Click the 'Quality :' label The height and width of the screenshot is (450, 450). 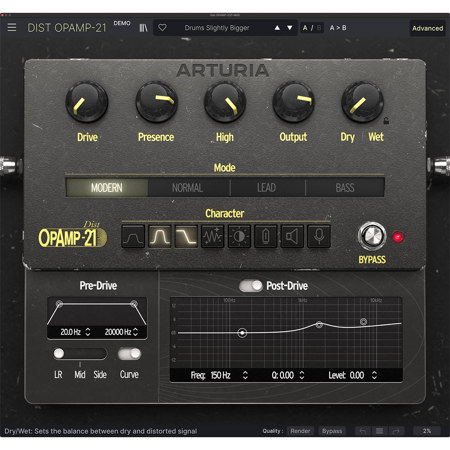click(x=272, y=431)
